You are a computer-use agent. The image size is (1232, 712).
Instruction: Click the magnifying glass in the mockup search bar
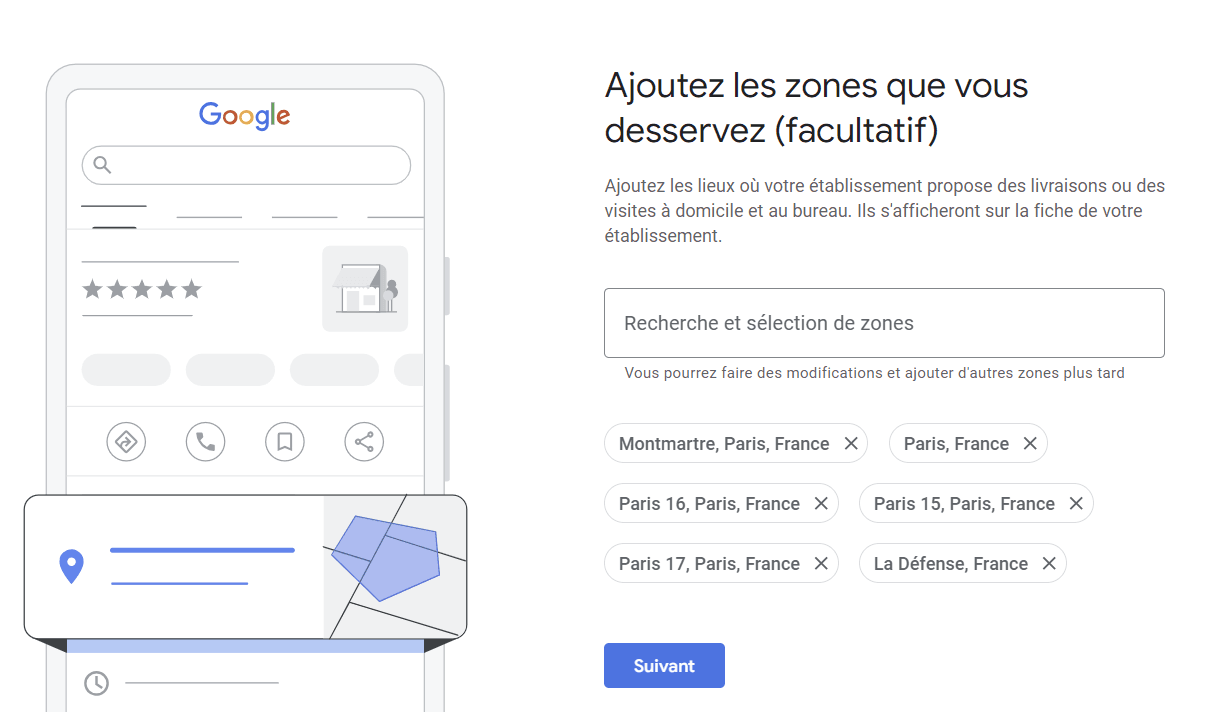coord(102,165)
